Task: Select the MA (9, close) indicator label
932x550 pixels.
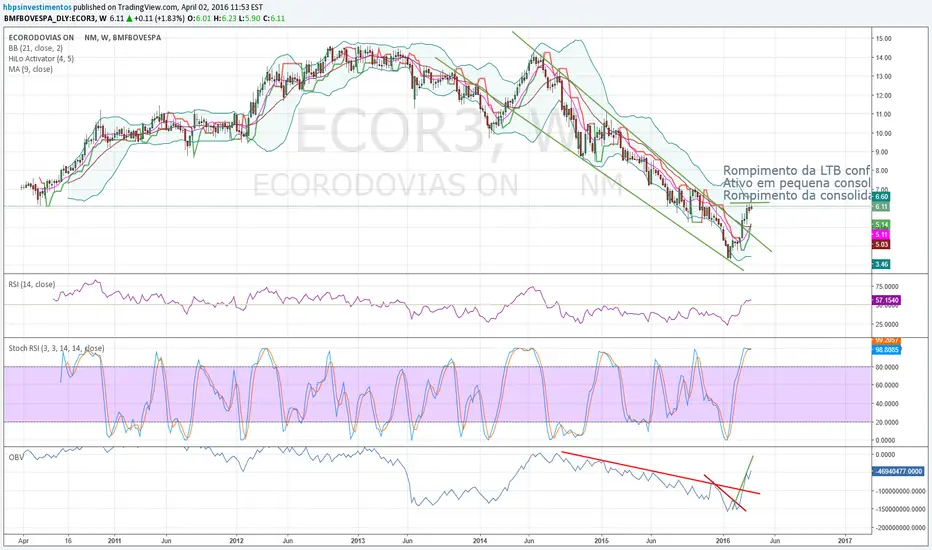Action: click(x=30, y=70)
